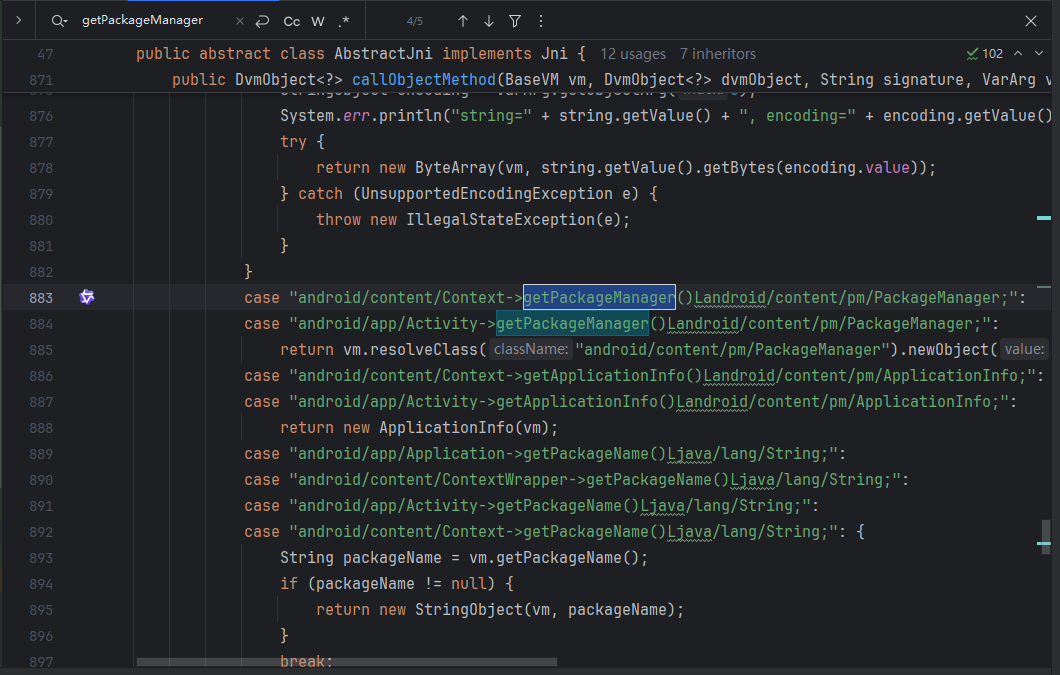Go to next occurrence with down arrow
Image resolution: width=1060 pixels, height=675 pixels.
488,21
